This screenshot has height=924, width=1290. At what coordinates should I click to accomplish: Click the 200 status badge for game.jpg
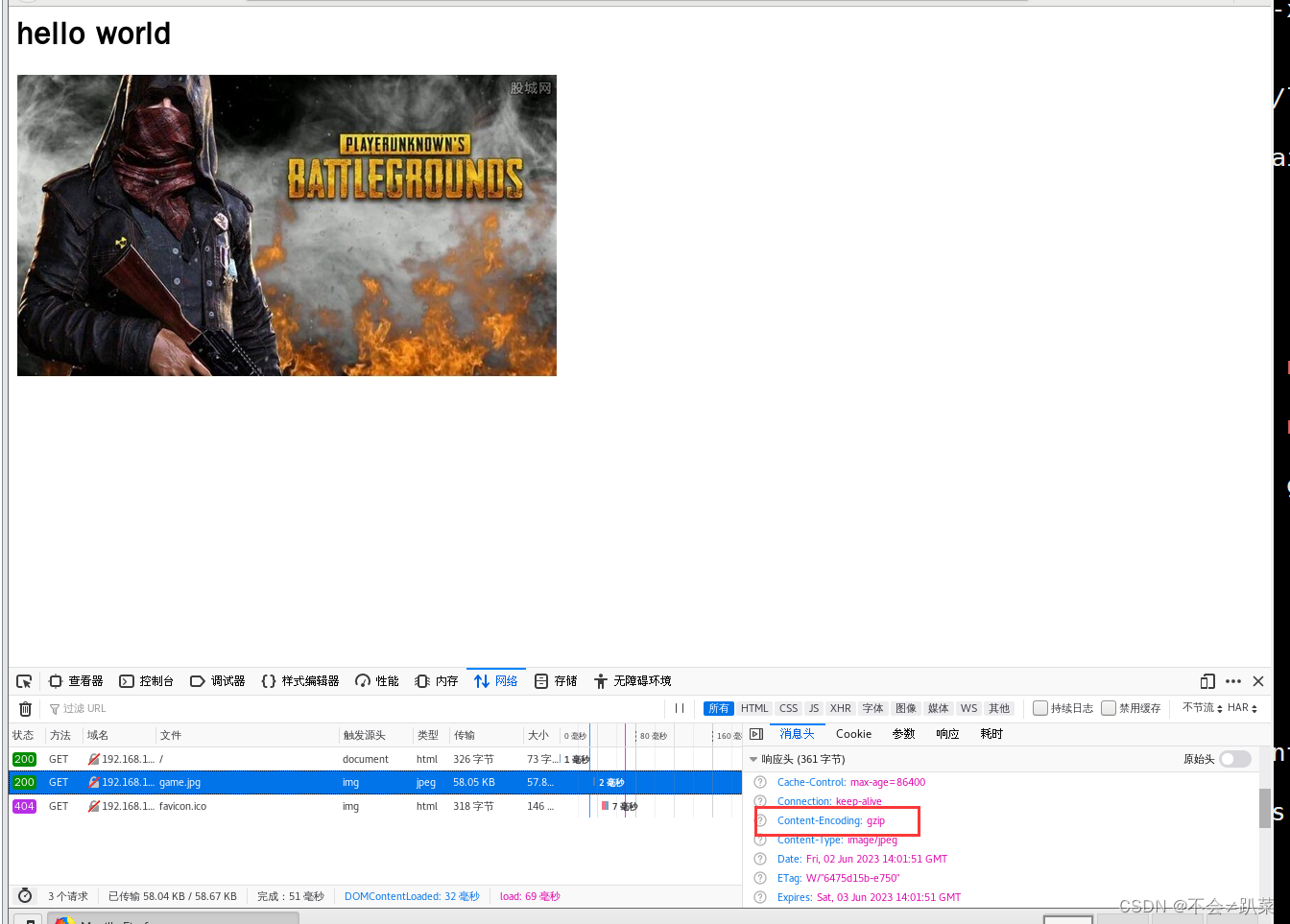click(24, 783)
